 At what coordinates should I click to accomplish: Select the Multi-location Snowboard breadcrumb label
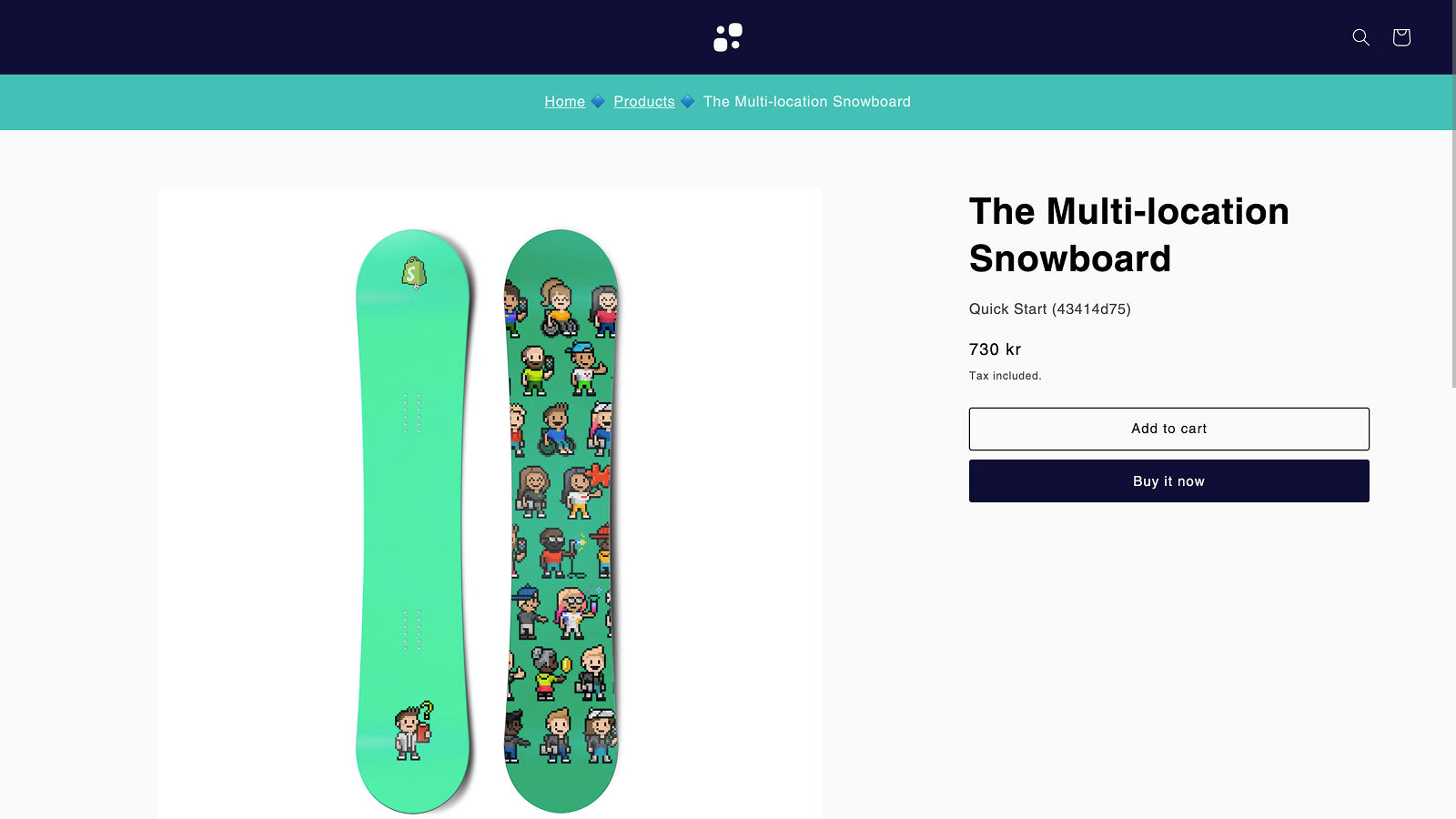tap(806, 101)
